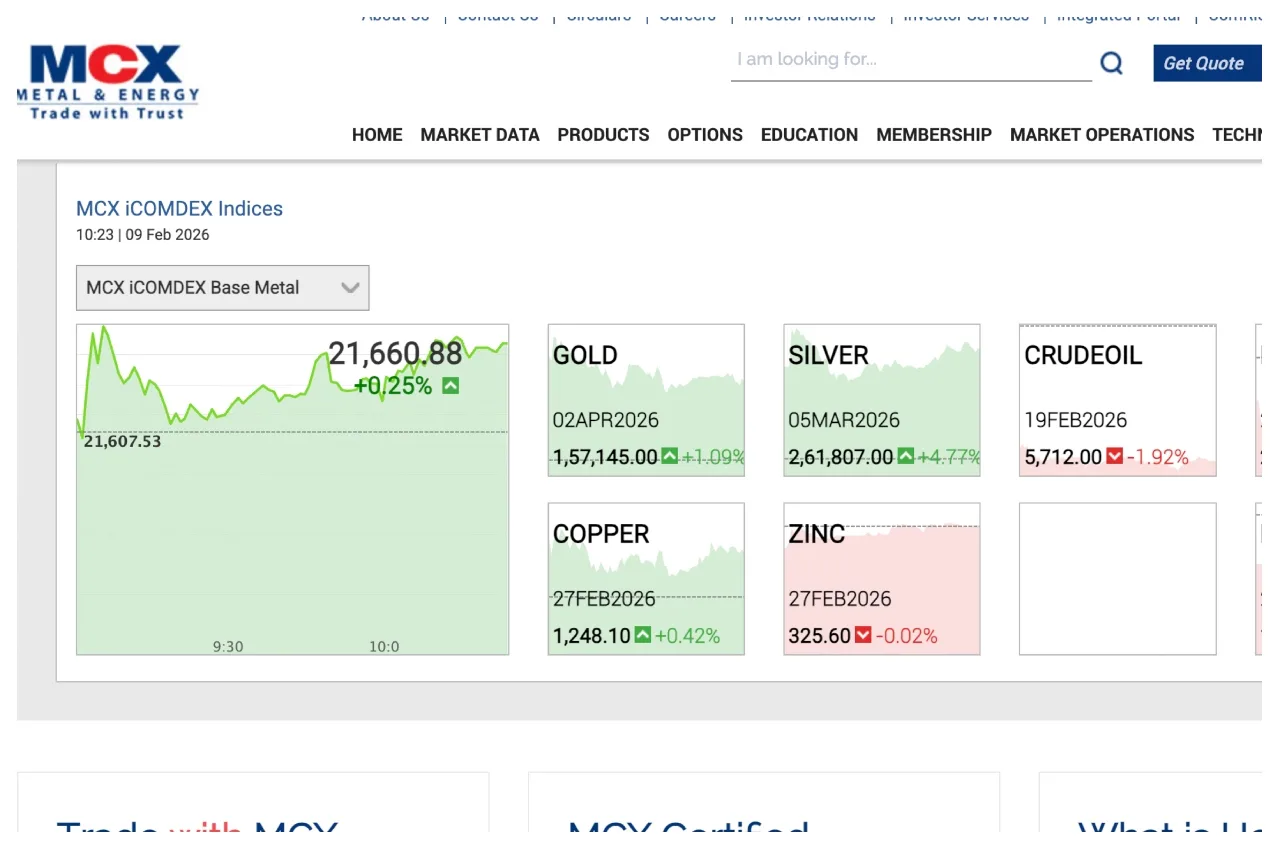Open the Careers page link
Viewport: 1280px width, 850px height.
[x=687, y=14]
